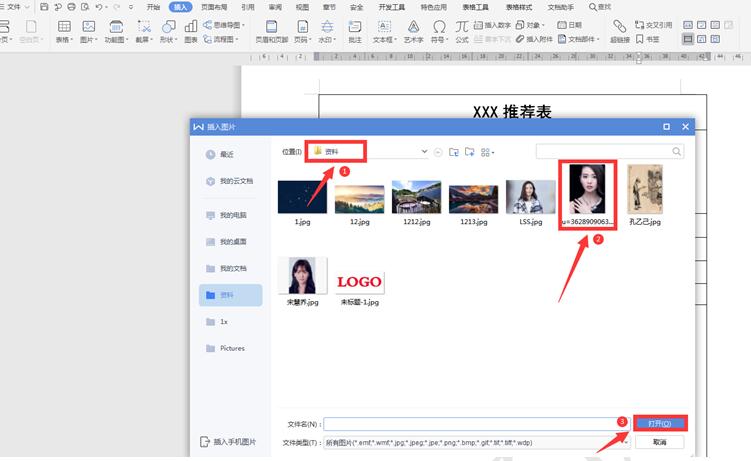
Task: Click the 艺术字 WordArt icon
Action: tap(413, 32)
